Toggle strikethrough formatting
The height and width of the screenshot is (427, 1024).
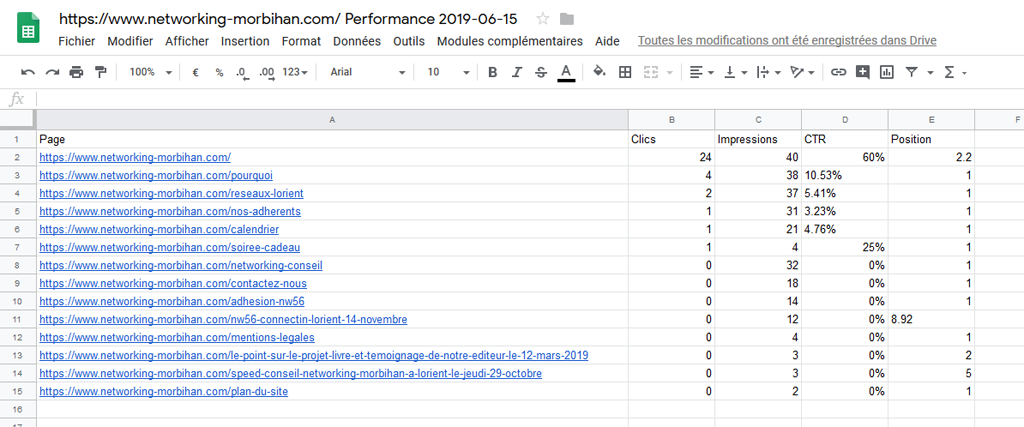tap(541, 72)
